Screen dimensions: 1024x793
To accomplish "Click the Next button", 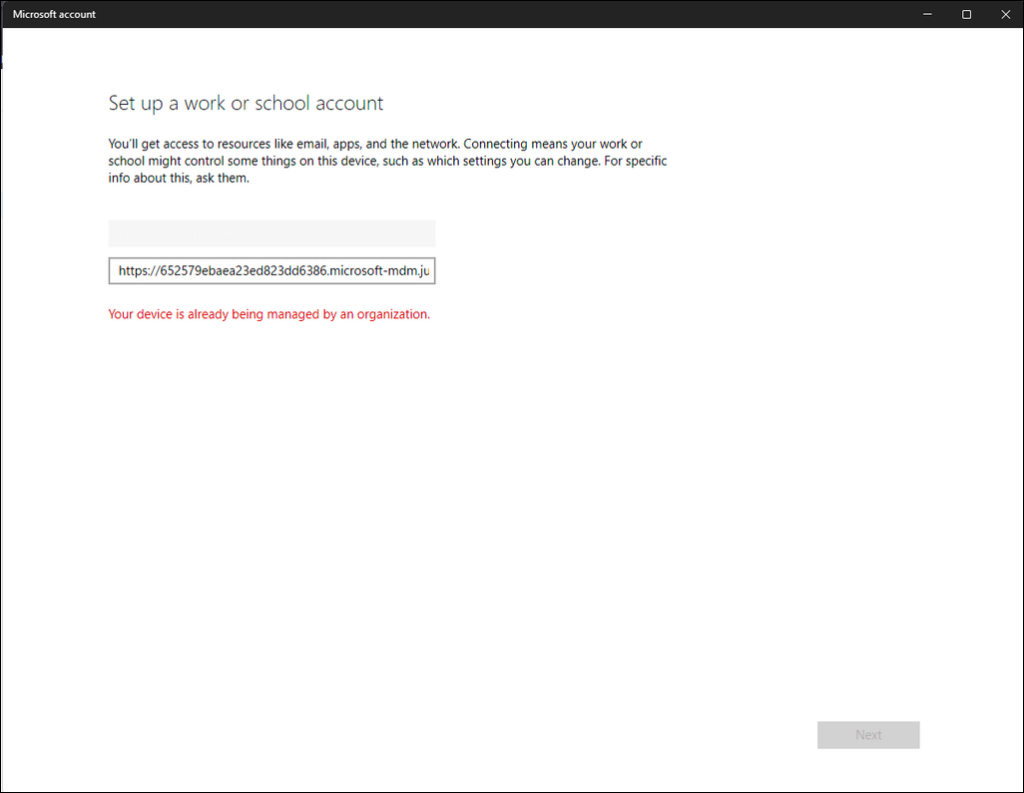I will [x=868, y=734].
